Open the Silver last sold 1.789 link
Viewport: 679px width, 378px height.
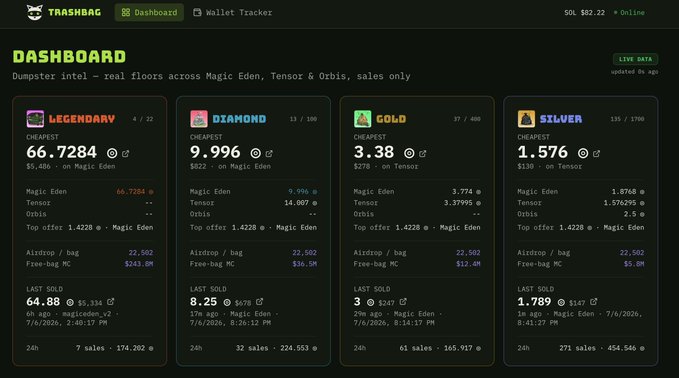pos(594,301)
